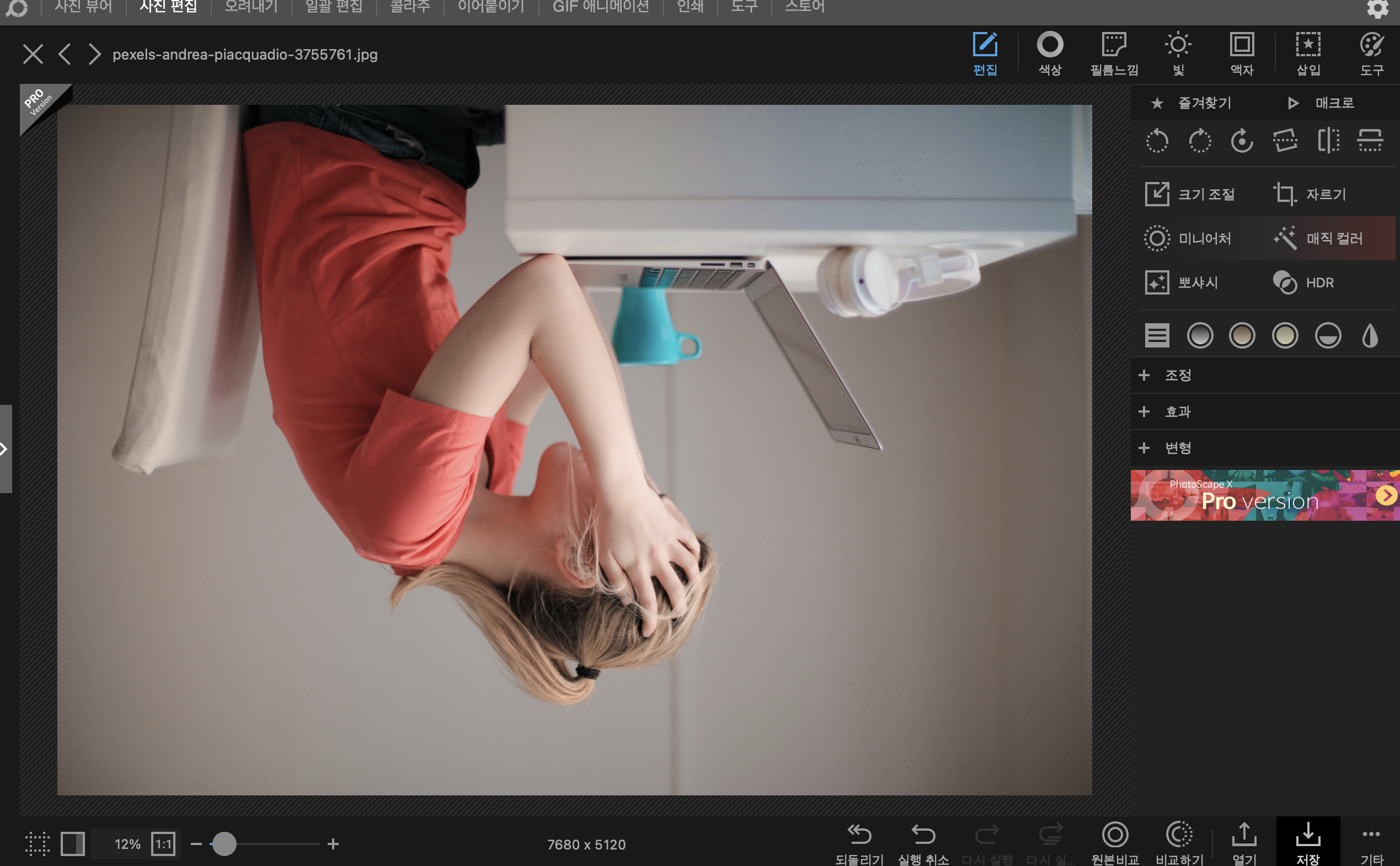Rotate image 90 degrees counter-clockwise
The height and width of the screenshot is (866, 1400).
[1157, 141]
